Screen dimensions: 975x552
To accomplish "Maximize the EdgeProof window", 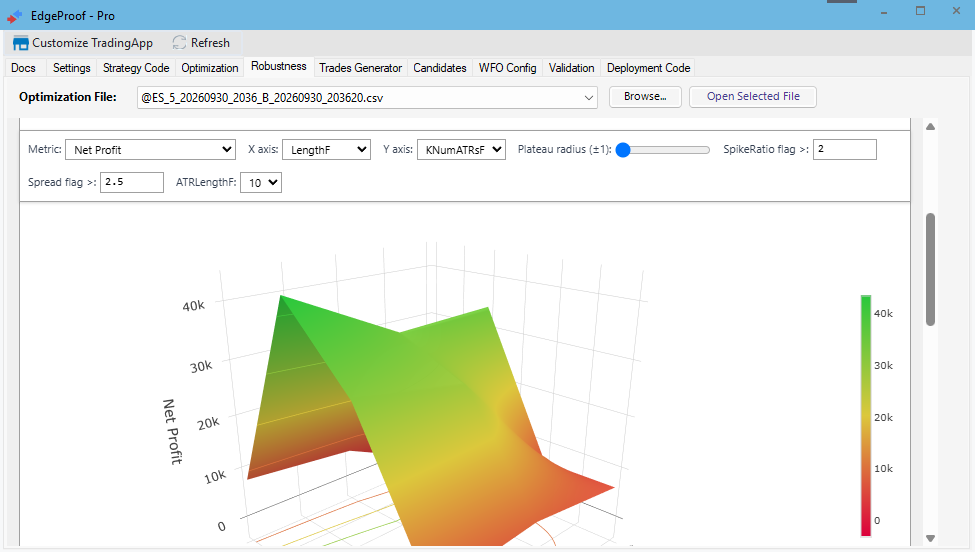I will click(x=920, y=11).
